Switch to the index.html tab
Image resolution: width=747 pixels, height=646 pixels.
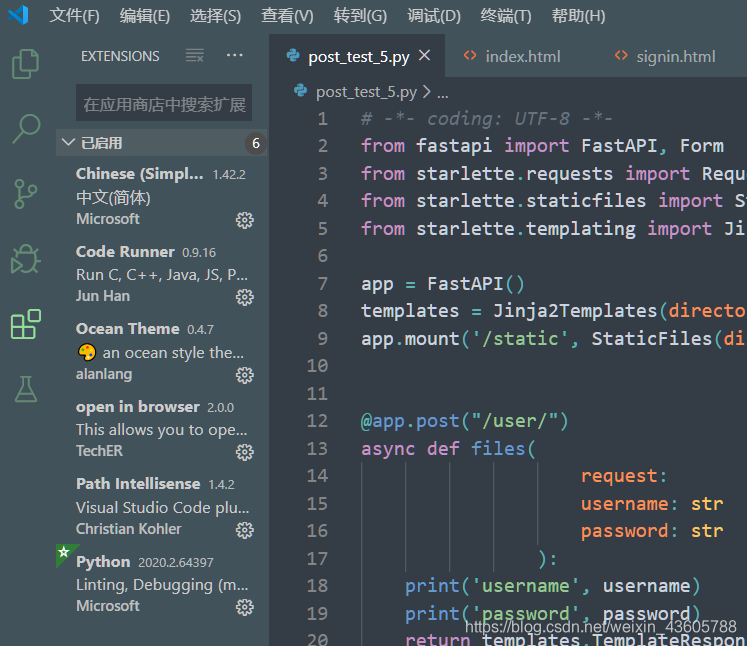point(512,56)
